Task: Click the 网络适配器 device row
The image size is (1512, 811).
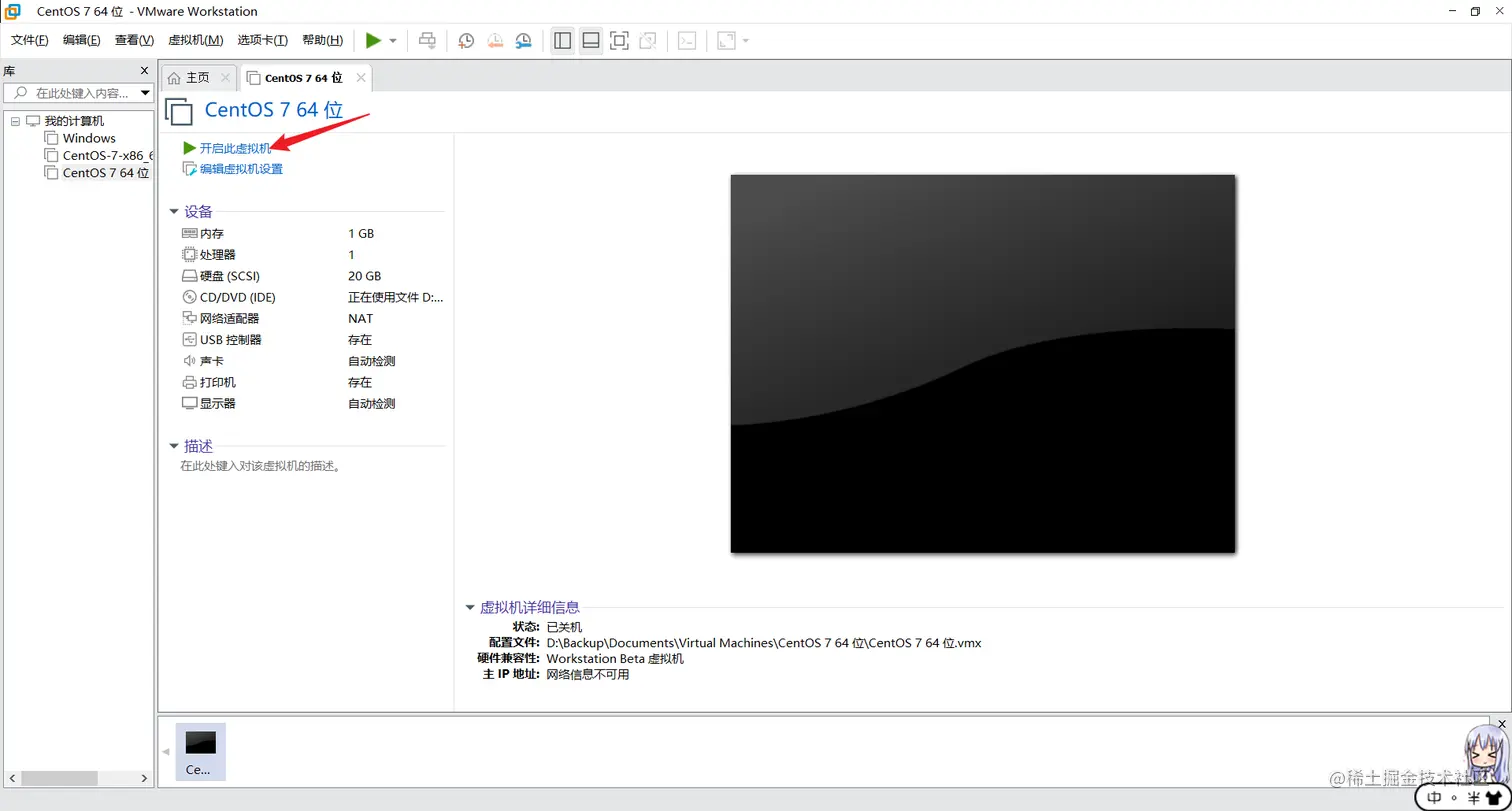Action: pos(312,318)
